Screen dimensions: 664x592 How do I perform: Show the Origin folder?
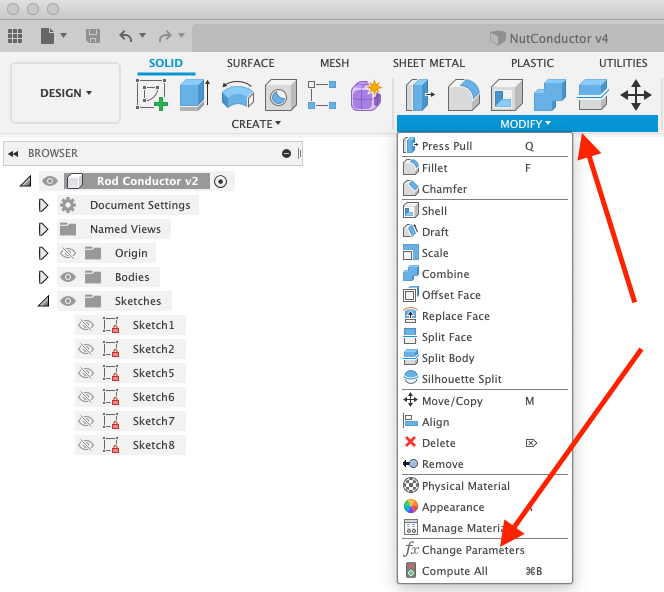point(68,253)
